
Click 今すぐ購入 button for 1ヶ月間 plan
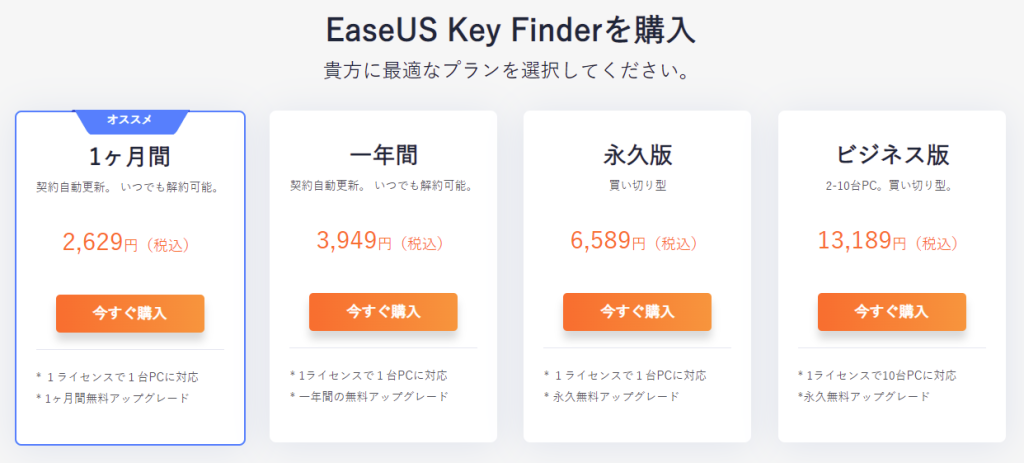[x=130, y=313]
